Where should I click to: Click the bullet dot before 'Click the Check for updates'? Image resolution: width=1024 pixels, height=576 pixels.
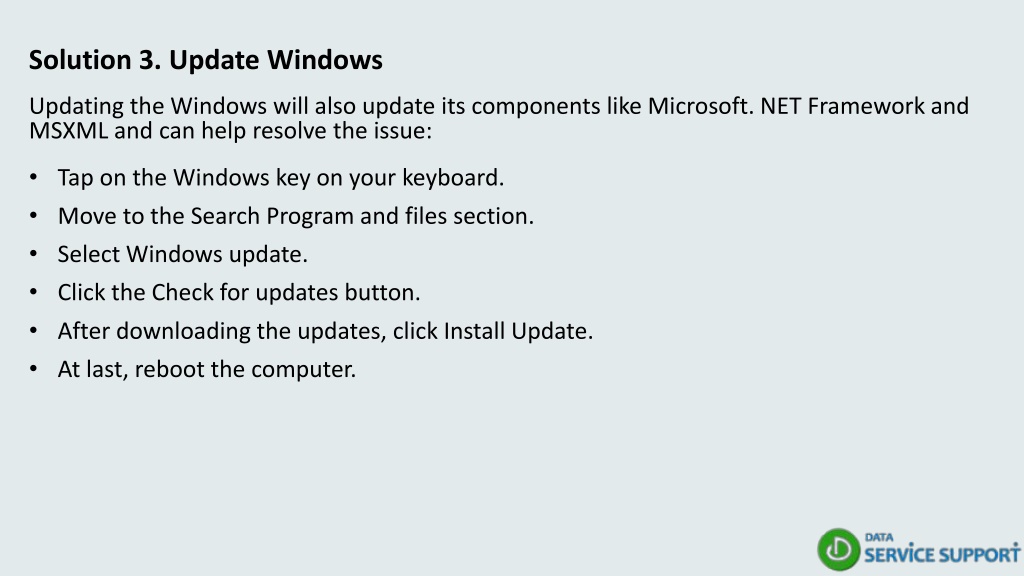[33, 292]
